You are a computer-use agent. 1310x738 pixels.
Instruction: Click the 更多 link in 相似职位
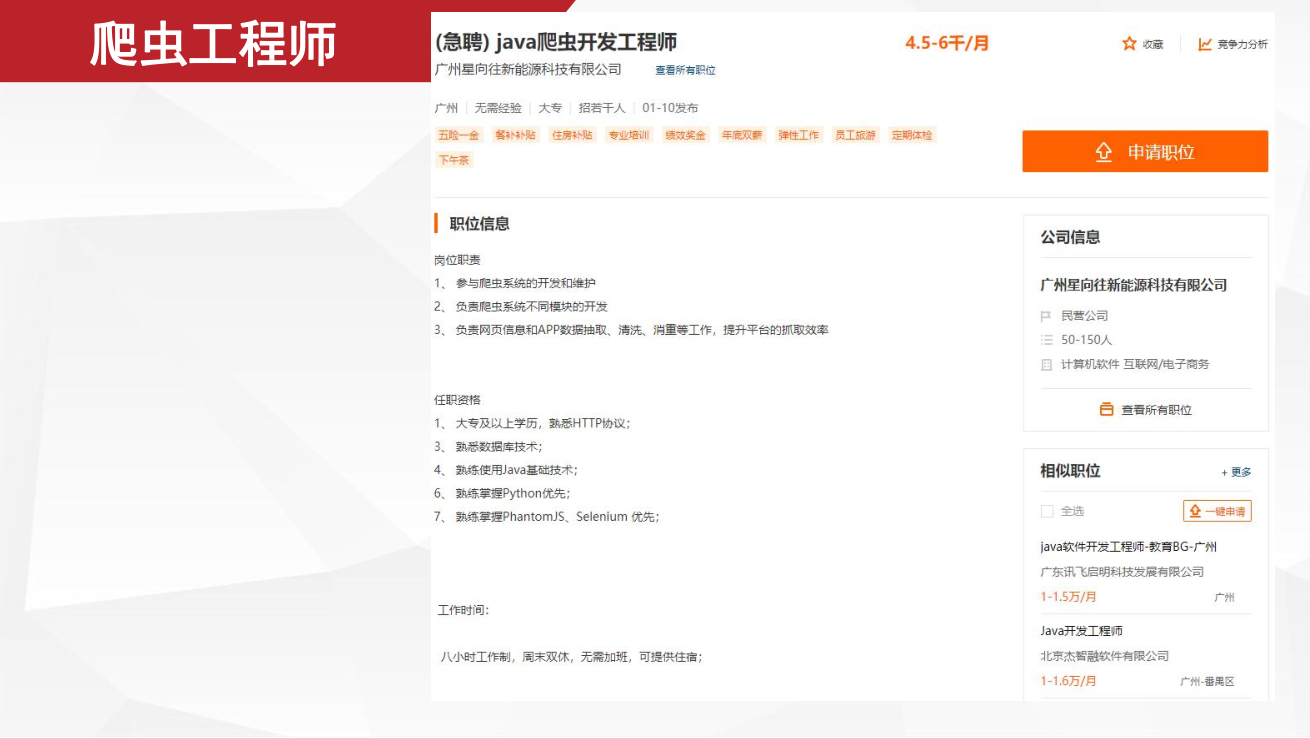1236,472
